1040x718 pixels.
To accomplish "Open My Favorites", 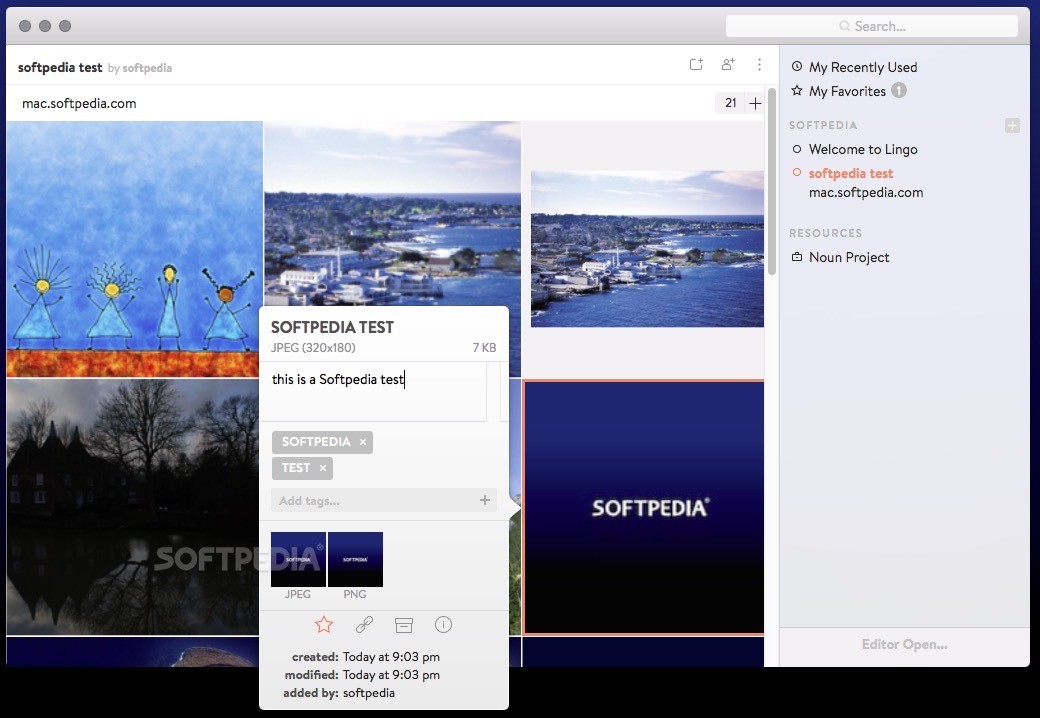I will click(847, 91).
